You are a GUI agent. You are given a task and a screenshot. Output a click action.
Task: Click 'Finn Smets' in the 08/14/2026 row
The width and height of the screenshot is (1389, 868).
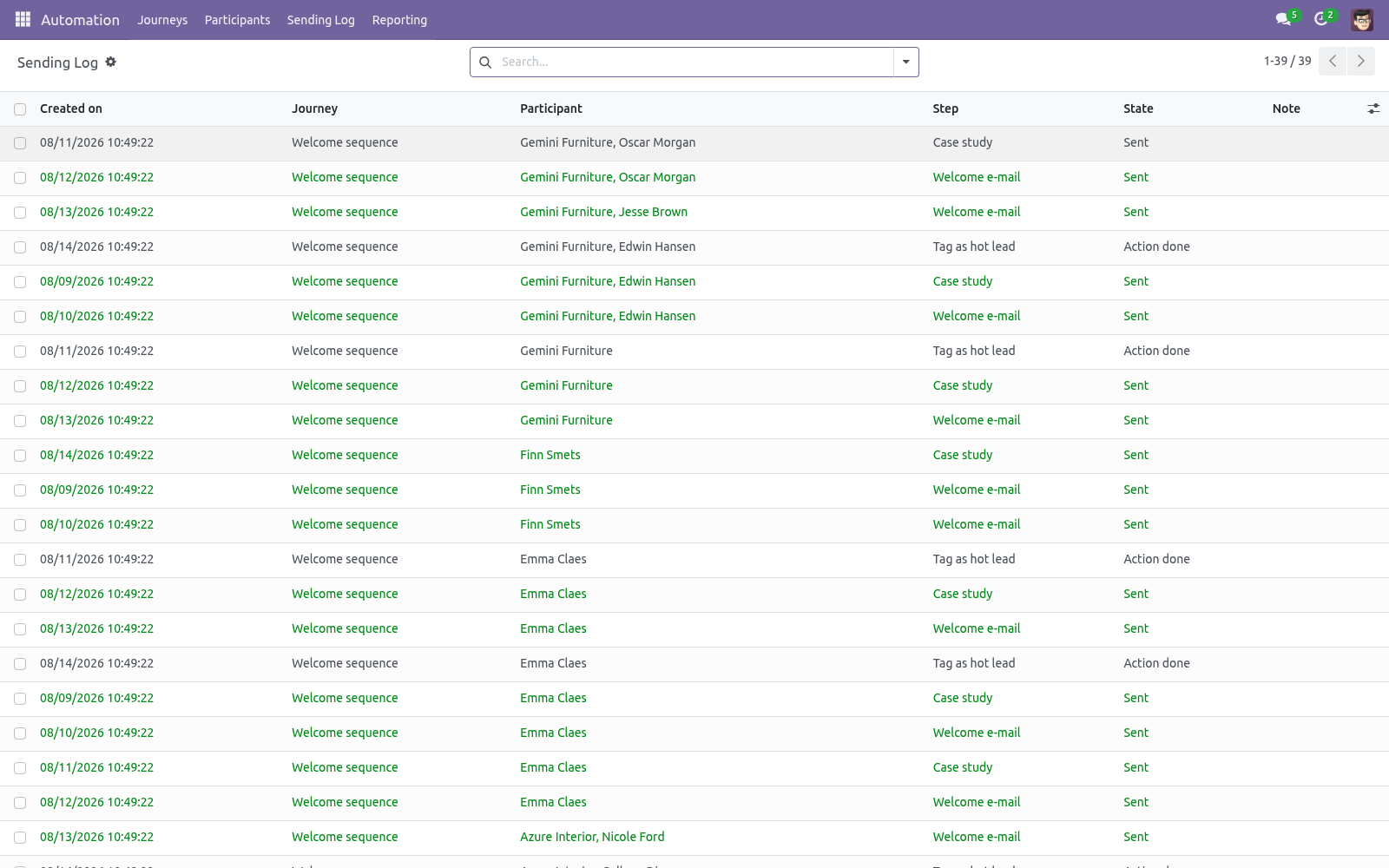click(550, 455)
